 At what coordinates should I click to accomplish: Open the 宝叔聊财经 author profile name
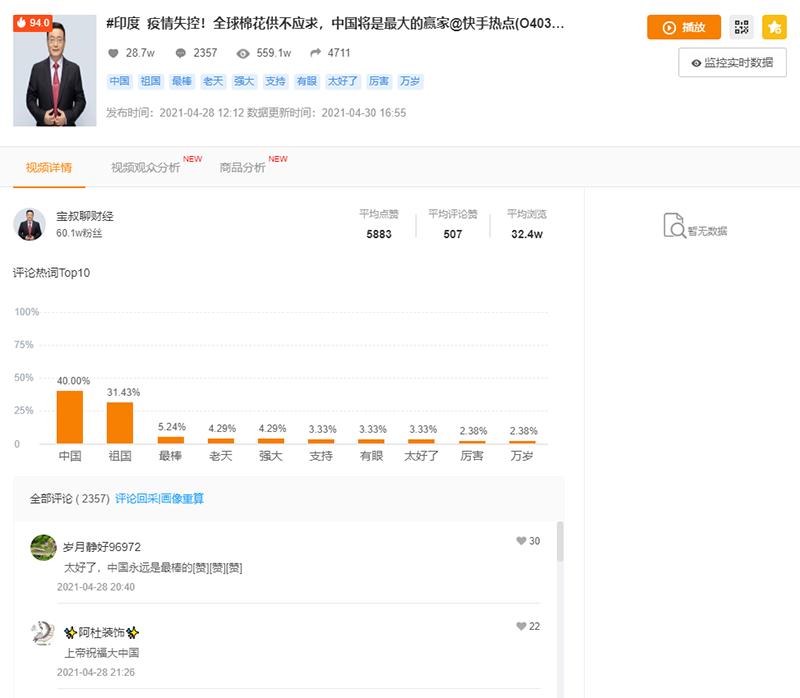click(x=85, y=215)
